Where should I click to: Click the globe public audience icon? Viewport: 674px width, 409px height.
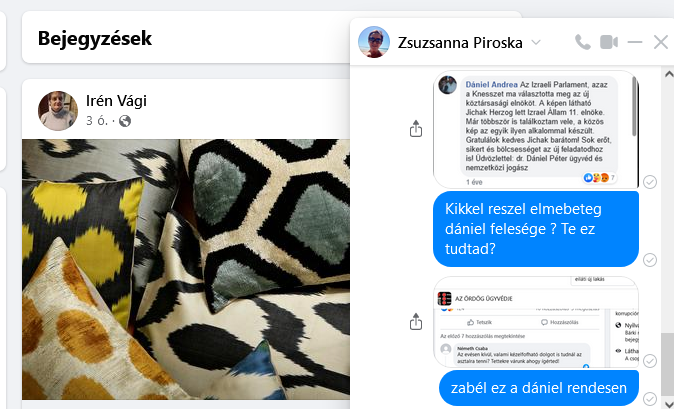point(125,121)
